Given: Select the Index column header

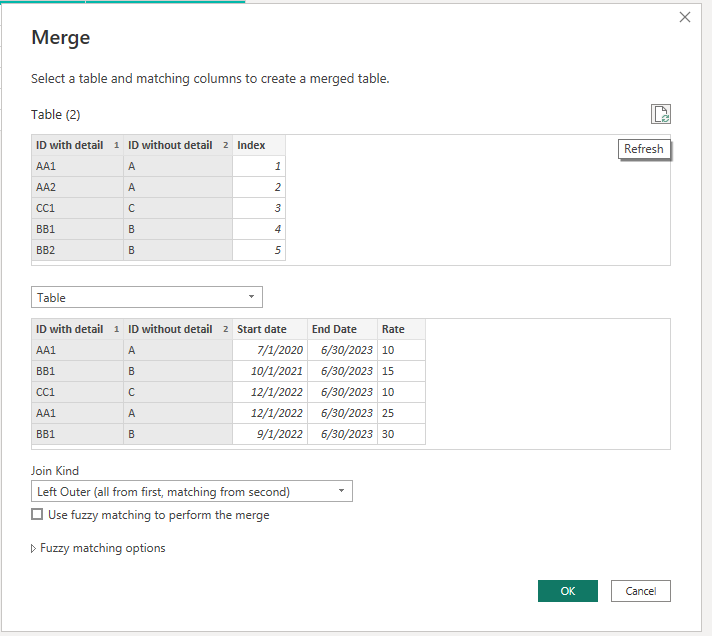Looking at the screenshot, I should pos(259,145).
